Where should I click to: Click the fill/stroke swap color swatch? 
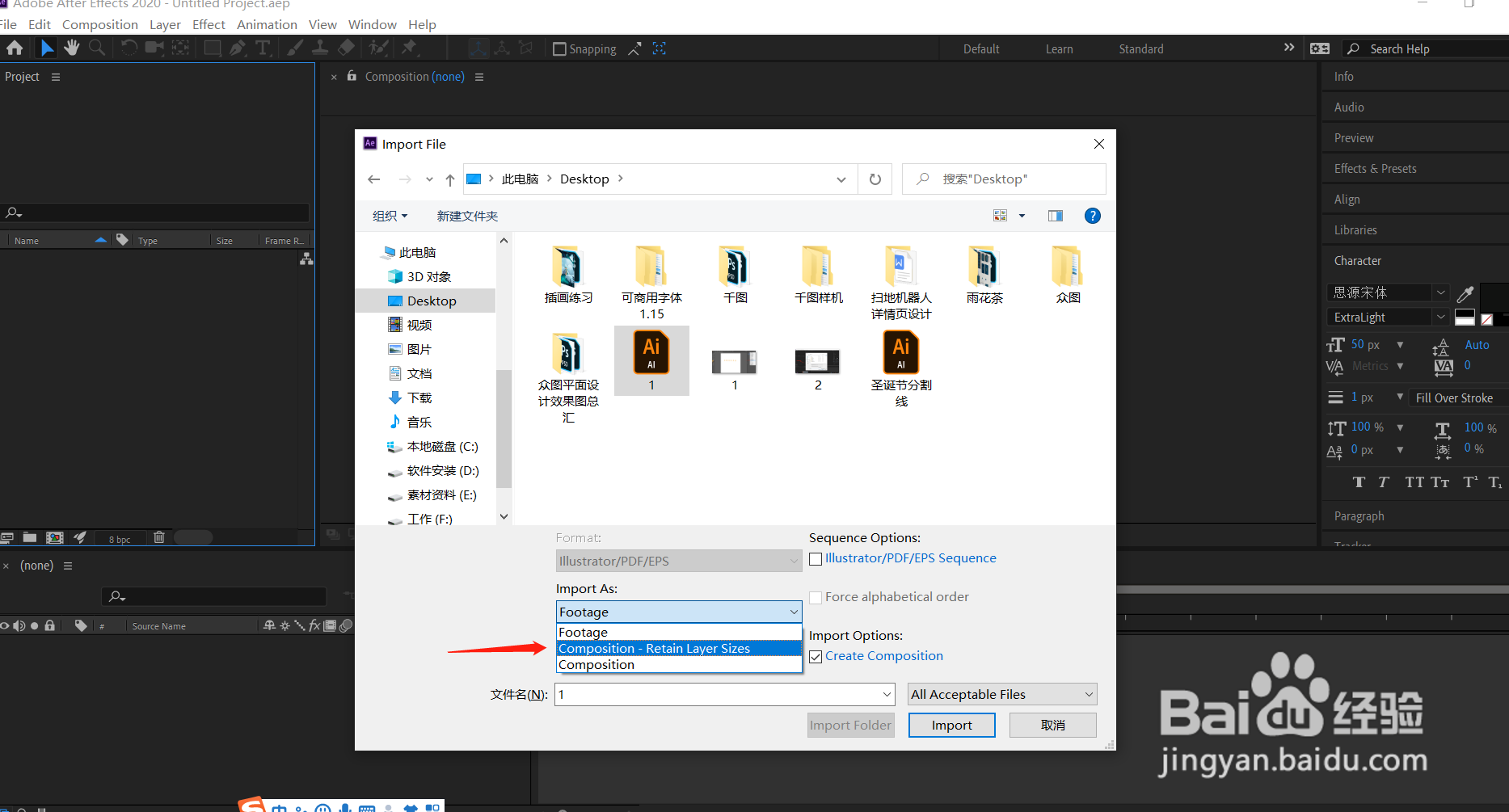[x=1465, y=318]
